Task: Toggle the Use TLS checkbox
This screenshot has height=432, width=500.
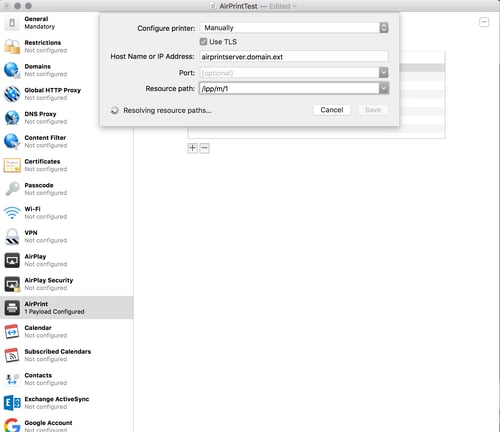Action: click(x=203, y=42)
